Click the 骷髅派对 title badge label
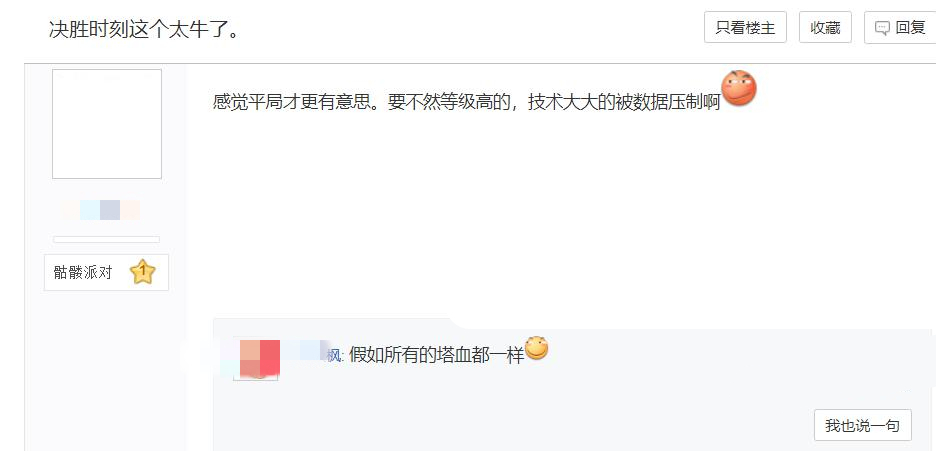 [x=83, y=273]
